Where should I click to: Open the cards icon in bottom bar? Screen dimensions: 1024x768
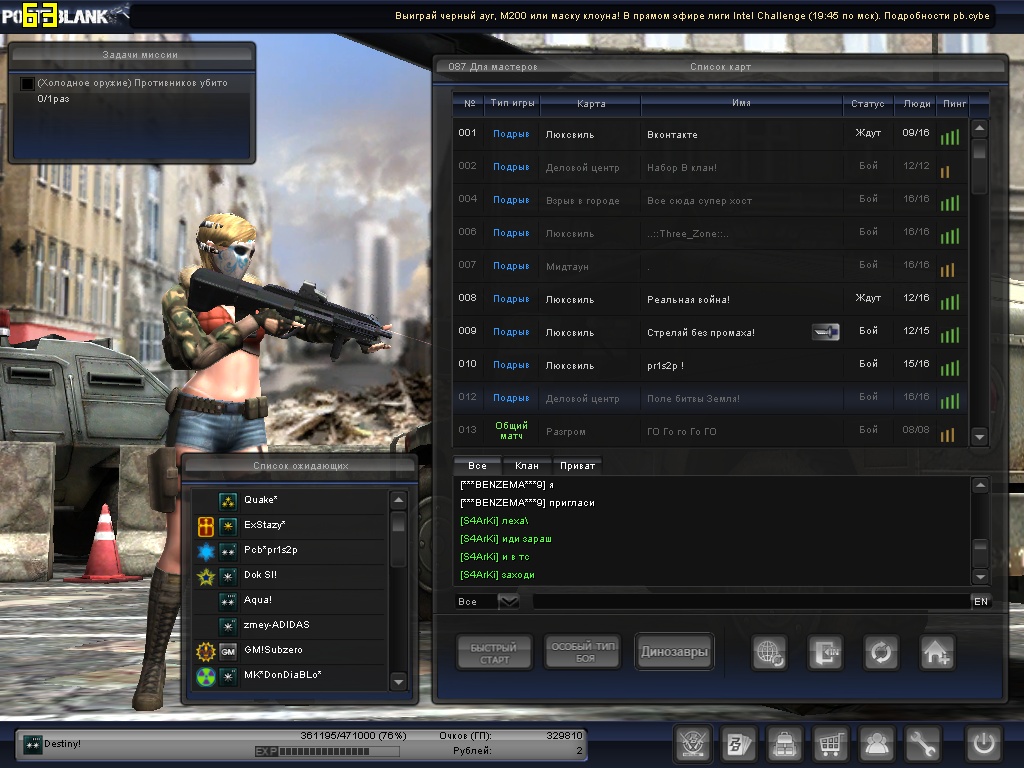738,743
